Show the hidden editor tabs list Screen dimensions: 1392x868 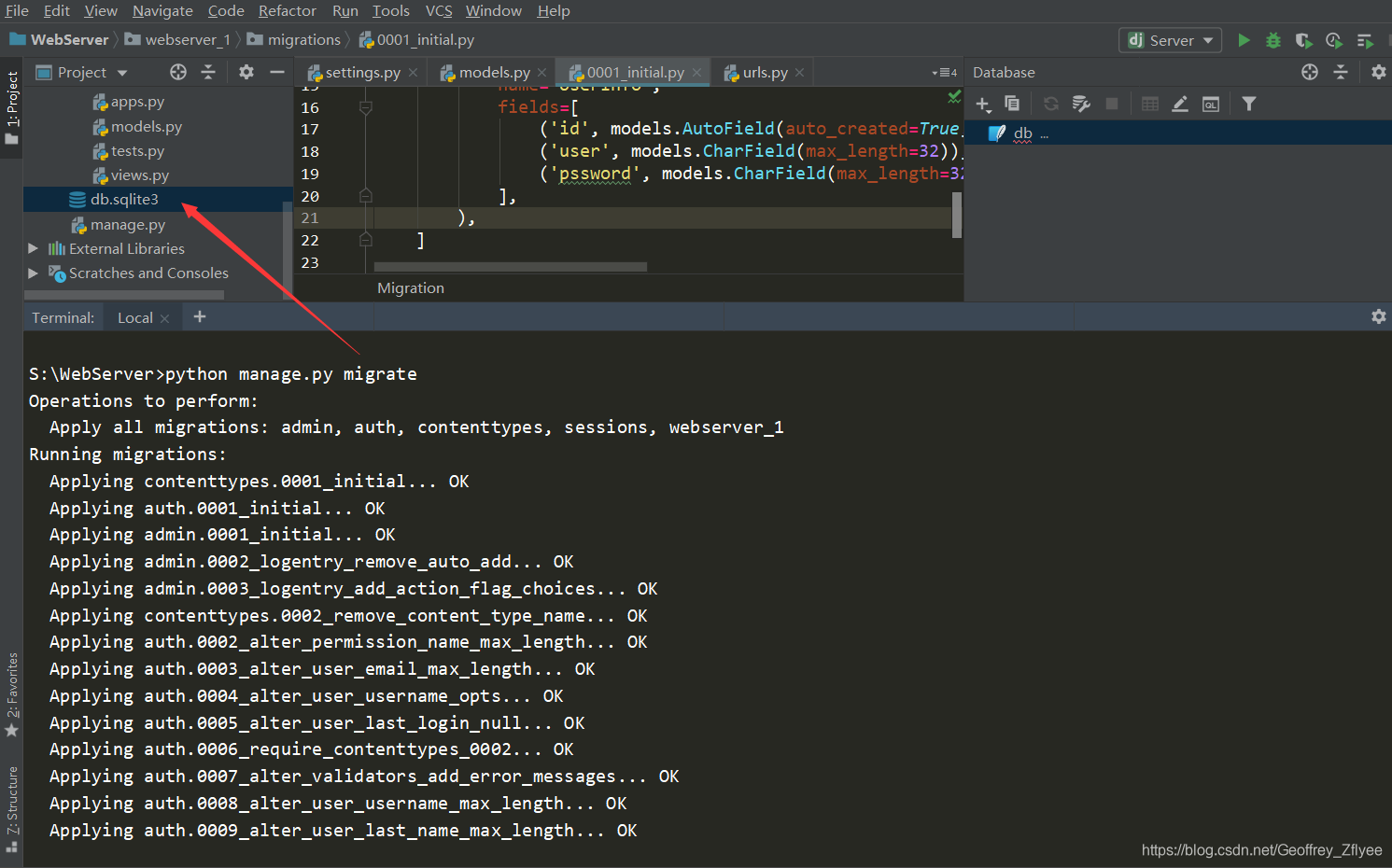click(x=944, y=72)
